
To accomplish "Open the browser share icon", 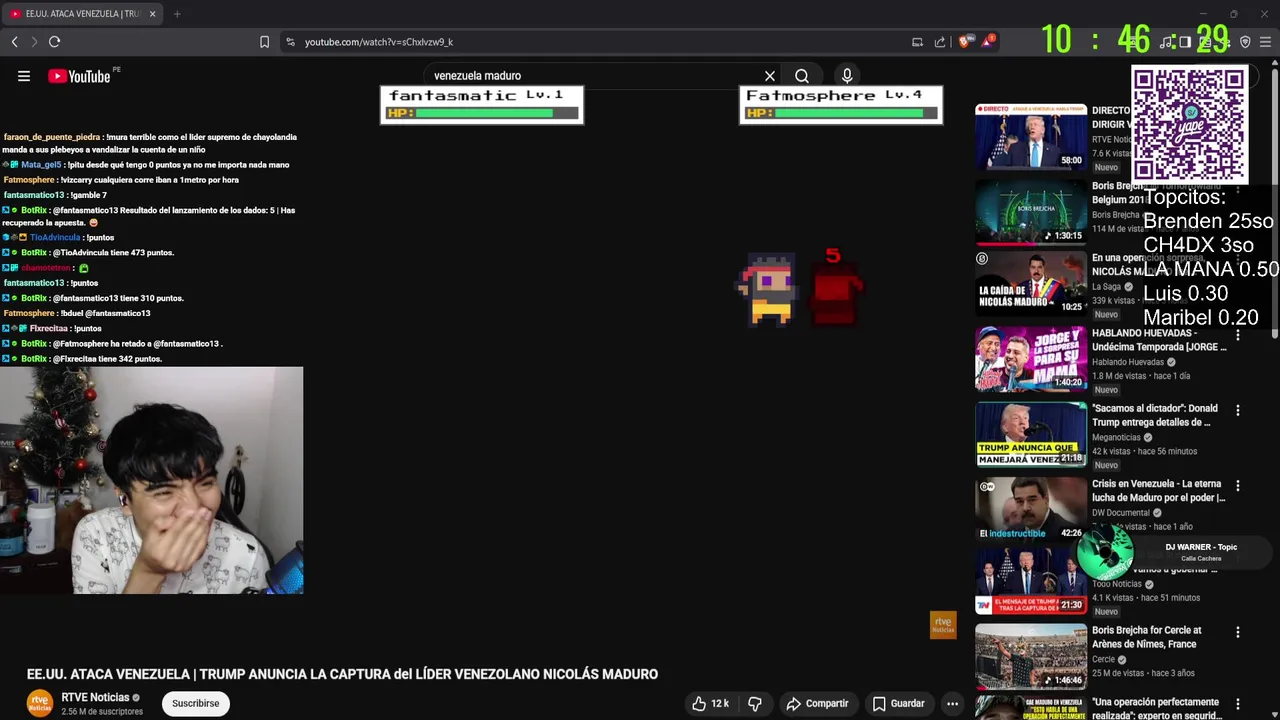I will point(940,42).
